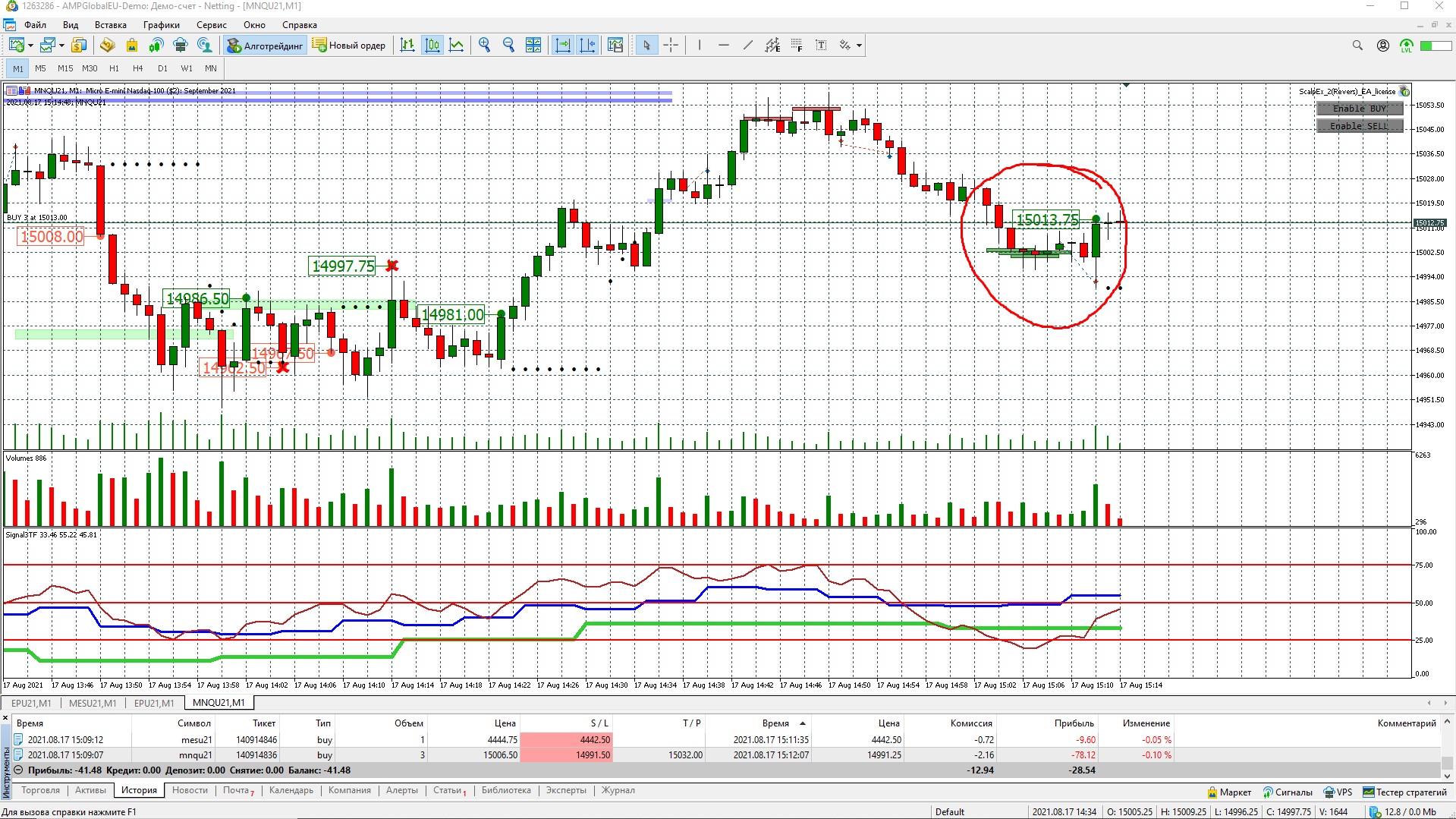Open the Data Window gold tag icon
Viewport: 1456px width, 819px height.
107,46
